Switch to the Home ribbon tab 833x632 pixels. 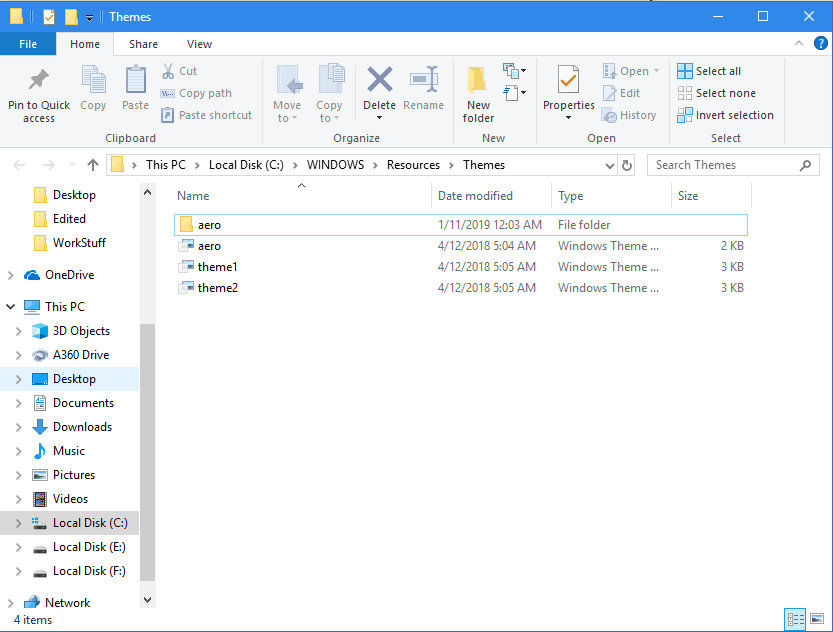click(85, 44)
